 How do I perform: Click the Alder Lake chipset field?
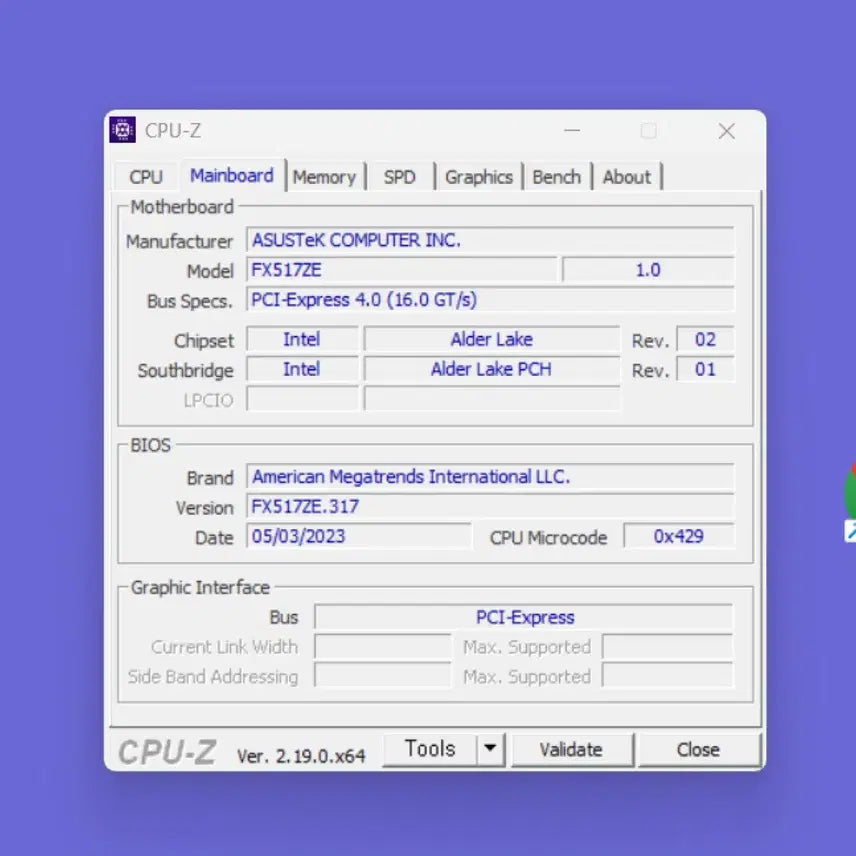coord(491,339)
